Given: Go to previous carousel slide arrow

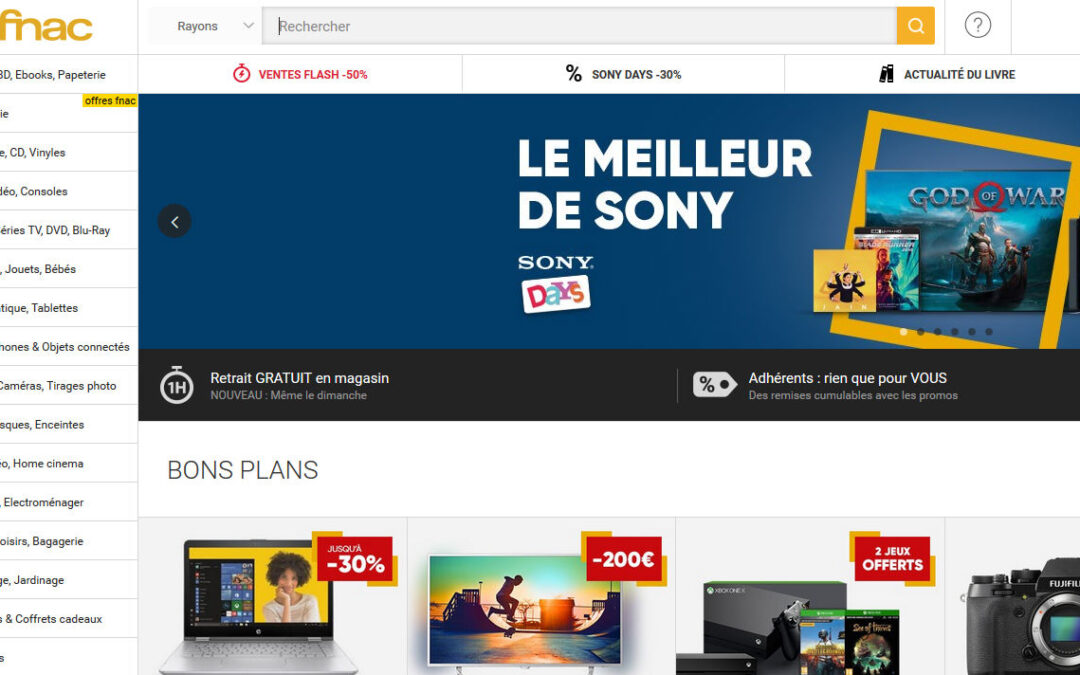Looking at the screenshot, I should pyautogui.click(x=174, y=221).
